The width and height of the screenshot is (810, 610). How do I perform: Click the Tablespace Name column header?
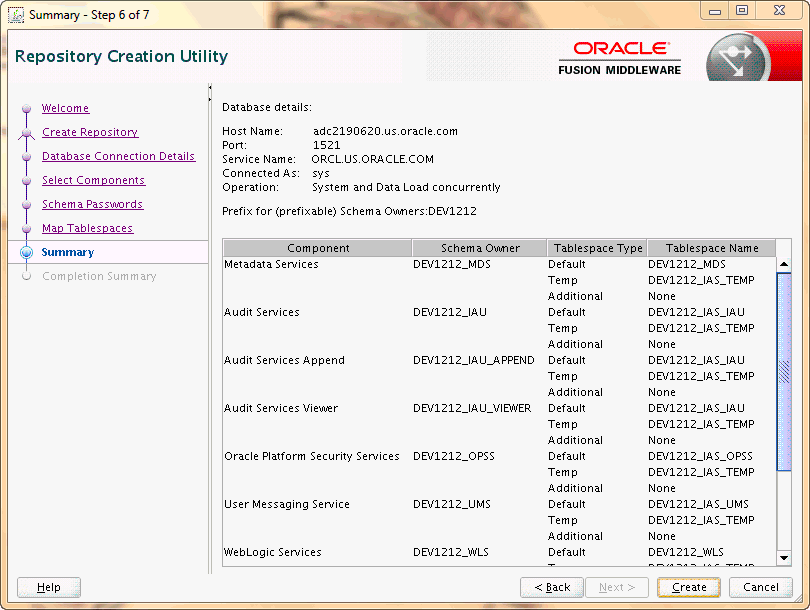(x=712, y=248)
